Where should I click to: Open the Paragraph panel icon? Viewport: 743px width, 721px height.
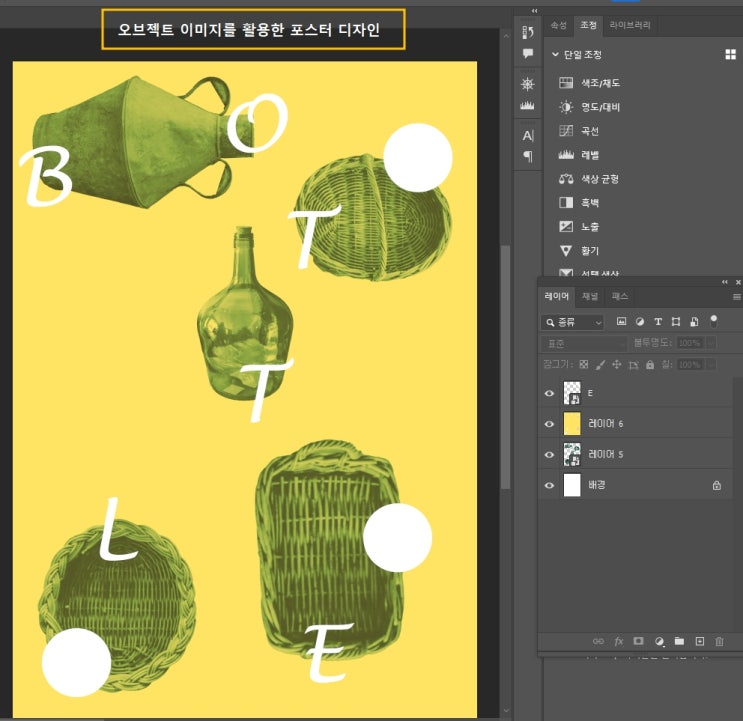[527, 156]
